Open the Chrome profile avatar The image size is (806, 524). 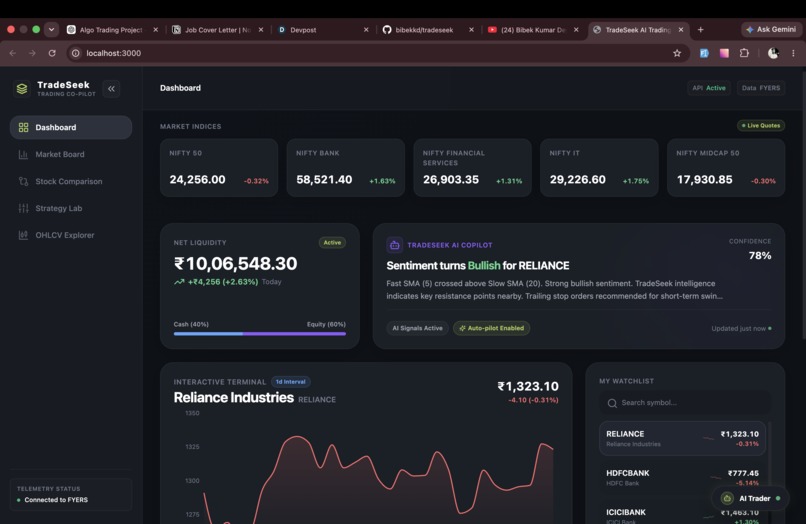click(773, 53)
